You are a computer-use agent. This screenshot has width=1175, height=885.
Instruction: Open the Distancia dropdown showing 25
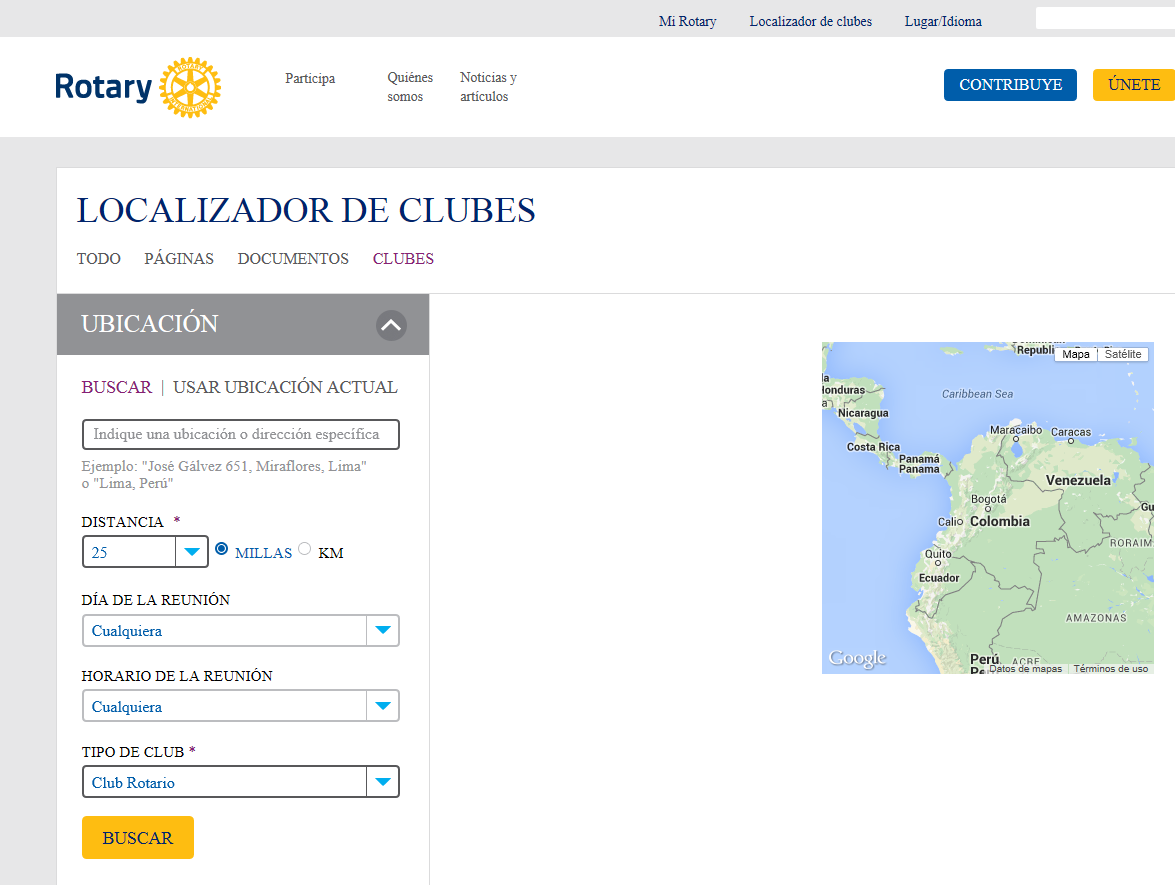[145, 552]
